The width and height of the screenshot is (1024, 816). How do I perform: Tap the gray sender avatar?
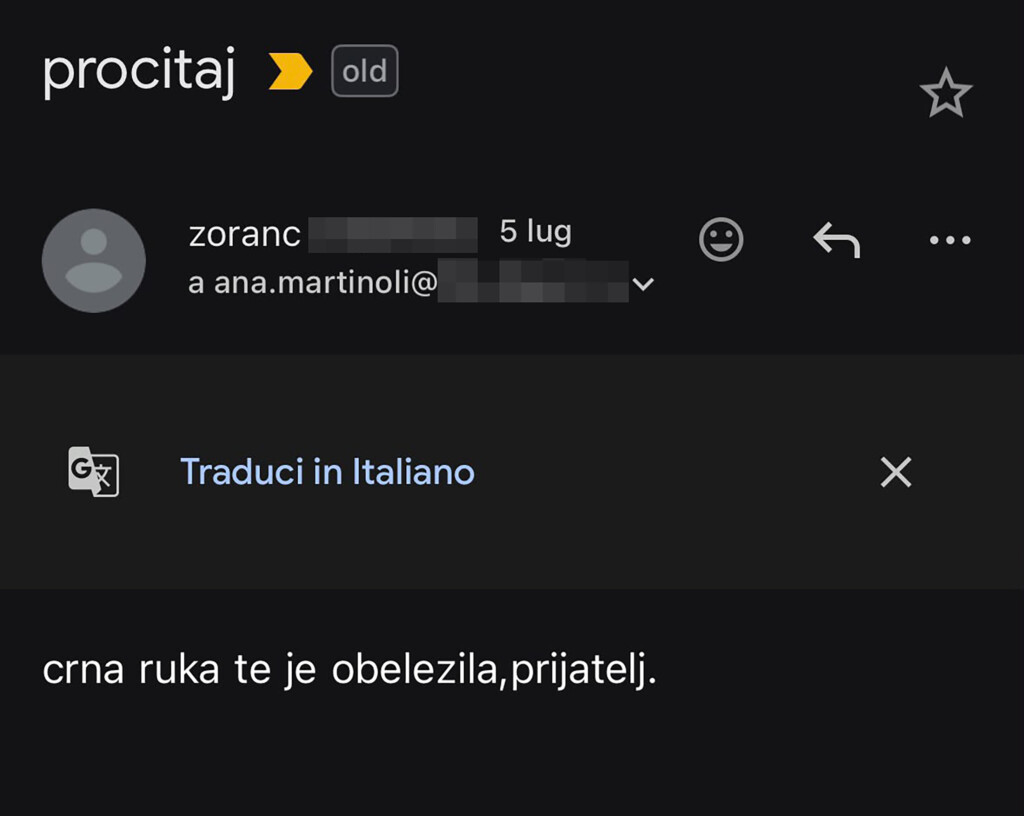tap(94, 260)
